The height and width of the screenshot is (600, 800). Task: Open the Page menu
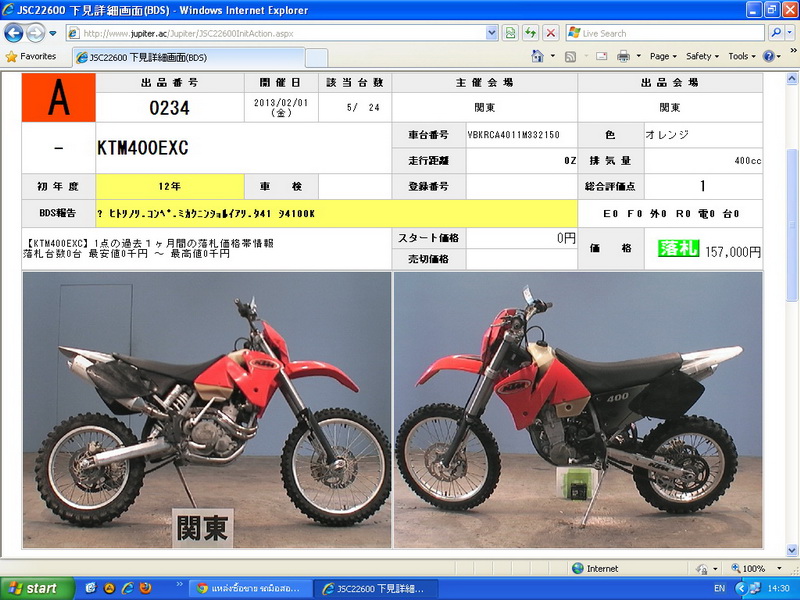(x=663, y=56)
